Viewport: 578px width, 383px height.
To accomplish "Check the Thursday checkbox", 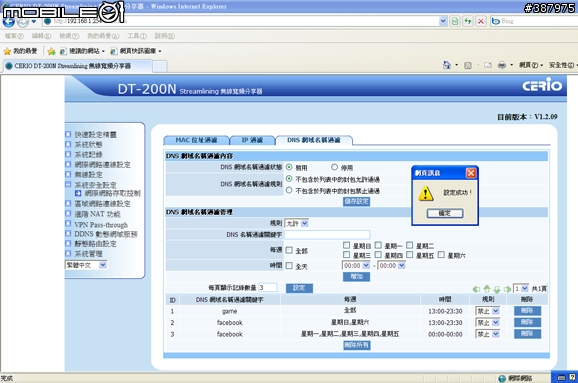I will click(x=378, y=255).
